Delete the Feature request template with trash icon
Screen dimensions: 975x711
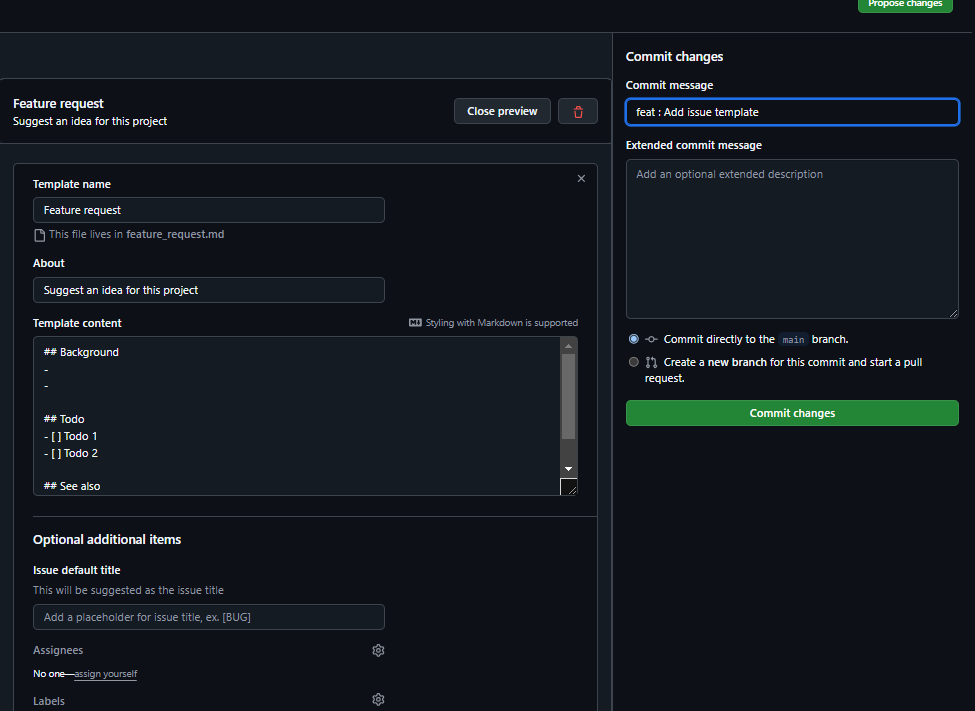578,111
